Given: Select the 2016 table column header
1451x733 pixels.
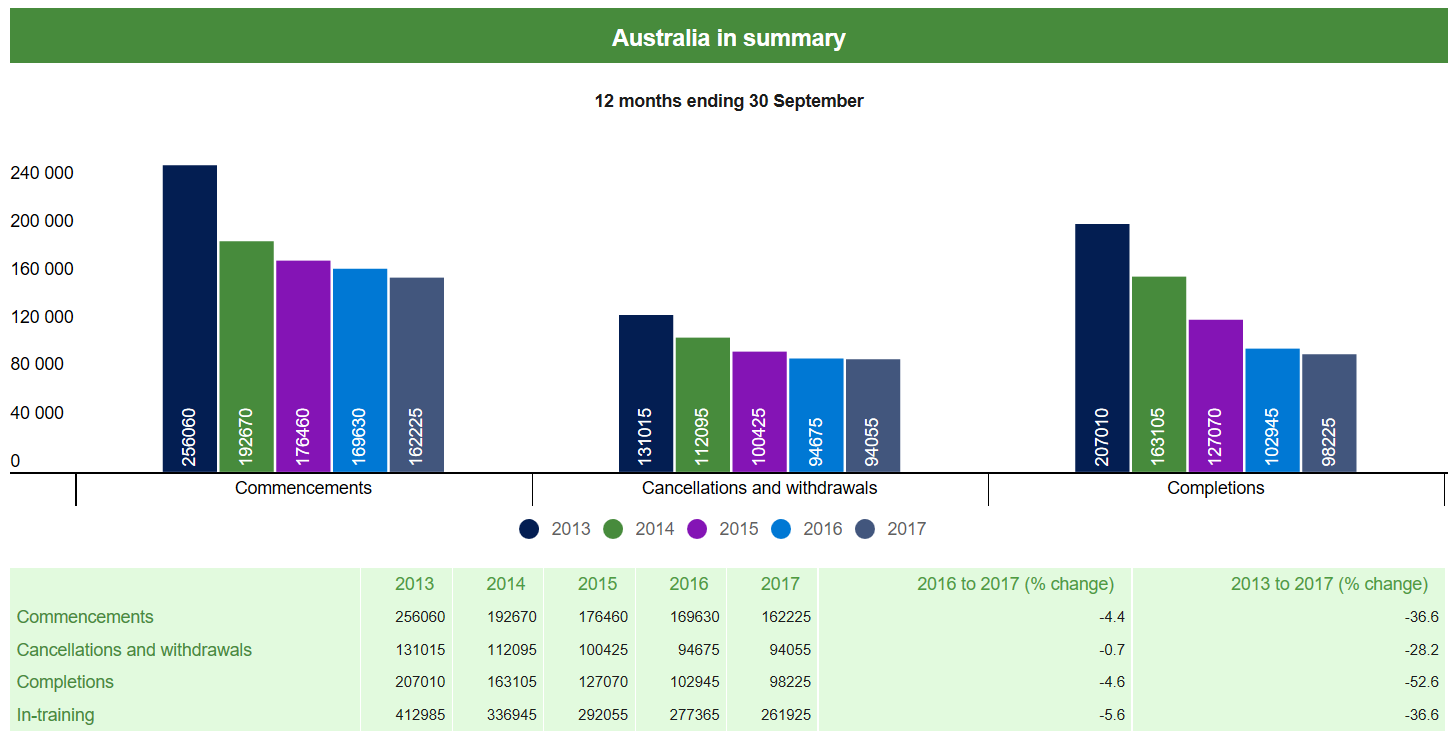Looking at the screenshot, I should [x=689, y=584].
